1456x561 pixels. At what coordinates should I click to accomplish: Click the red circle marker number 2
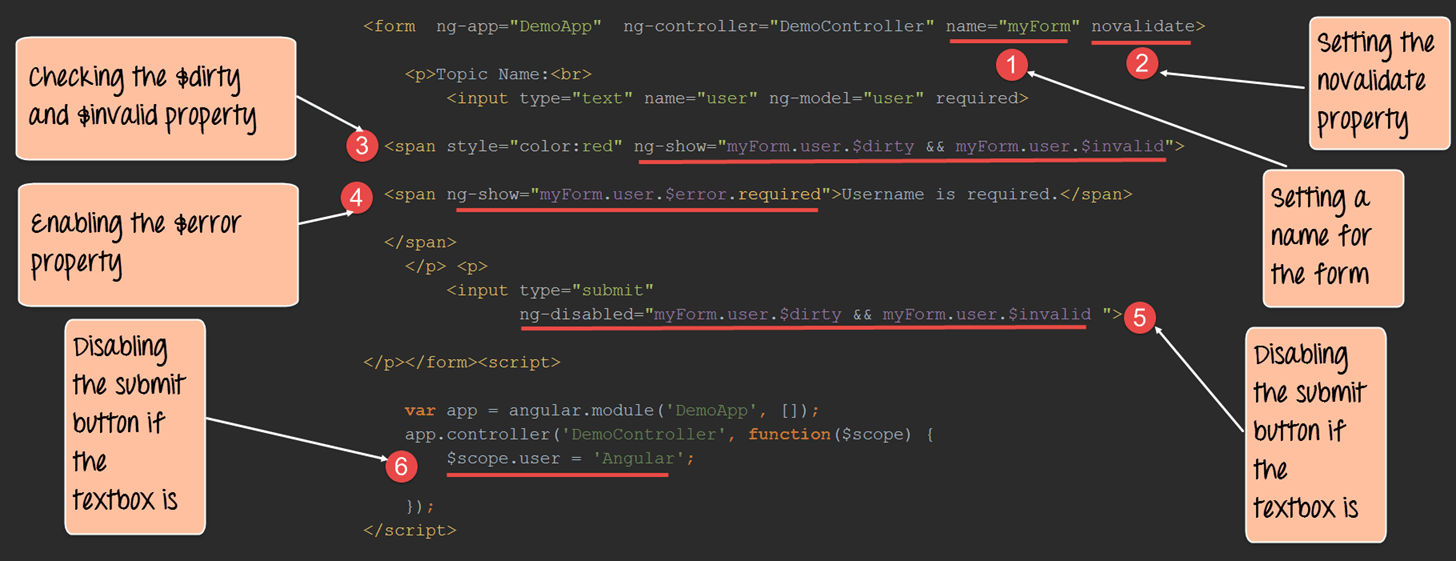click(1141, 64)
